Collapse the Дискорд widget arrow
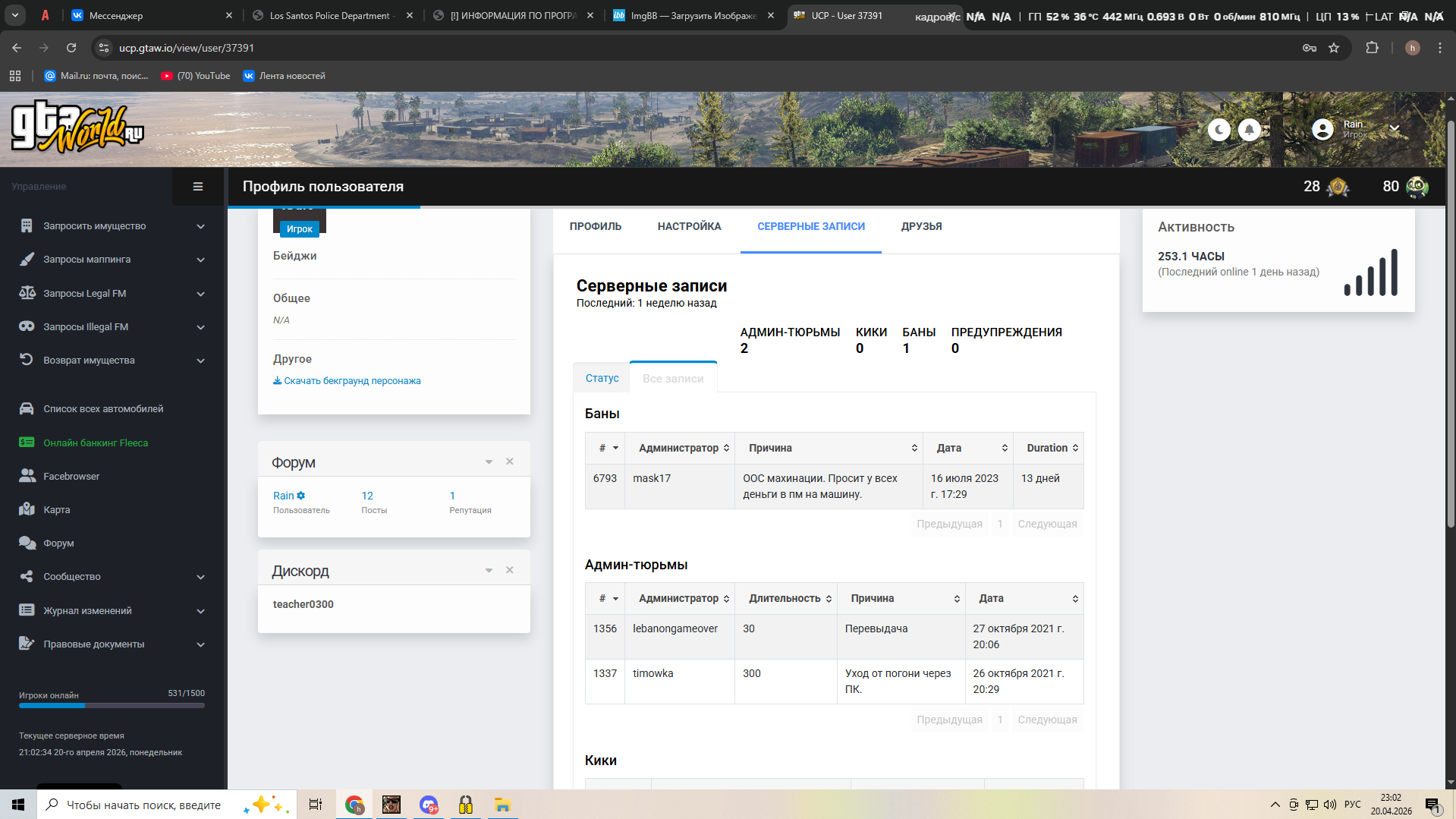1456x819 pixels. (489, 570)
